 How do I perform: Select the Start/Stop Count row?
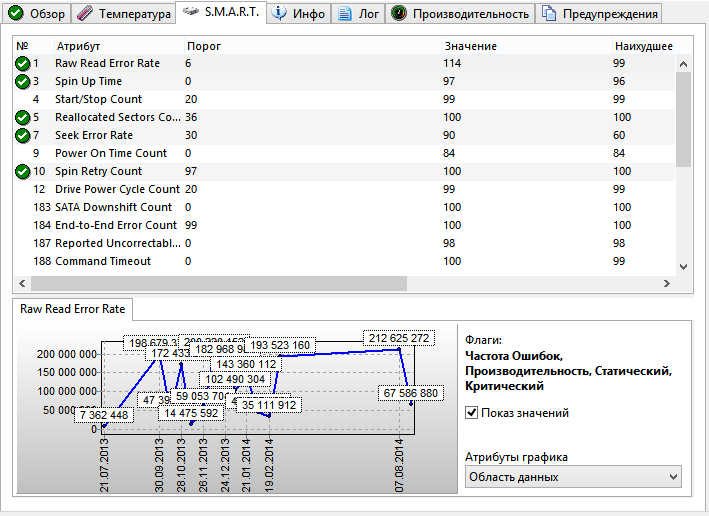344,99
